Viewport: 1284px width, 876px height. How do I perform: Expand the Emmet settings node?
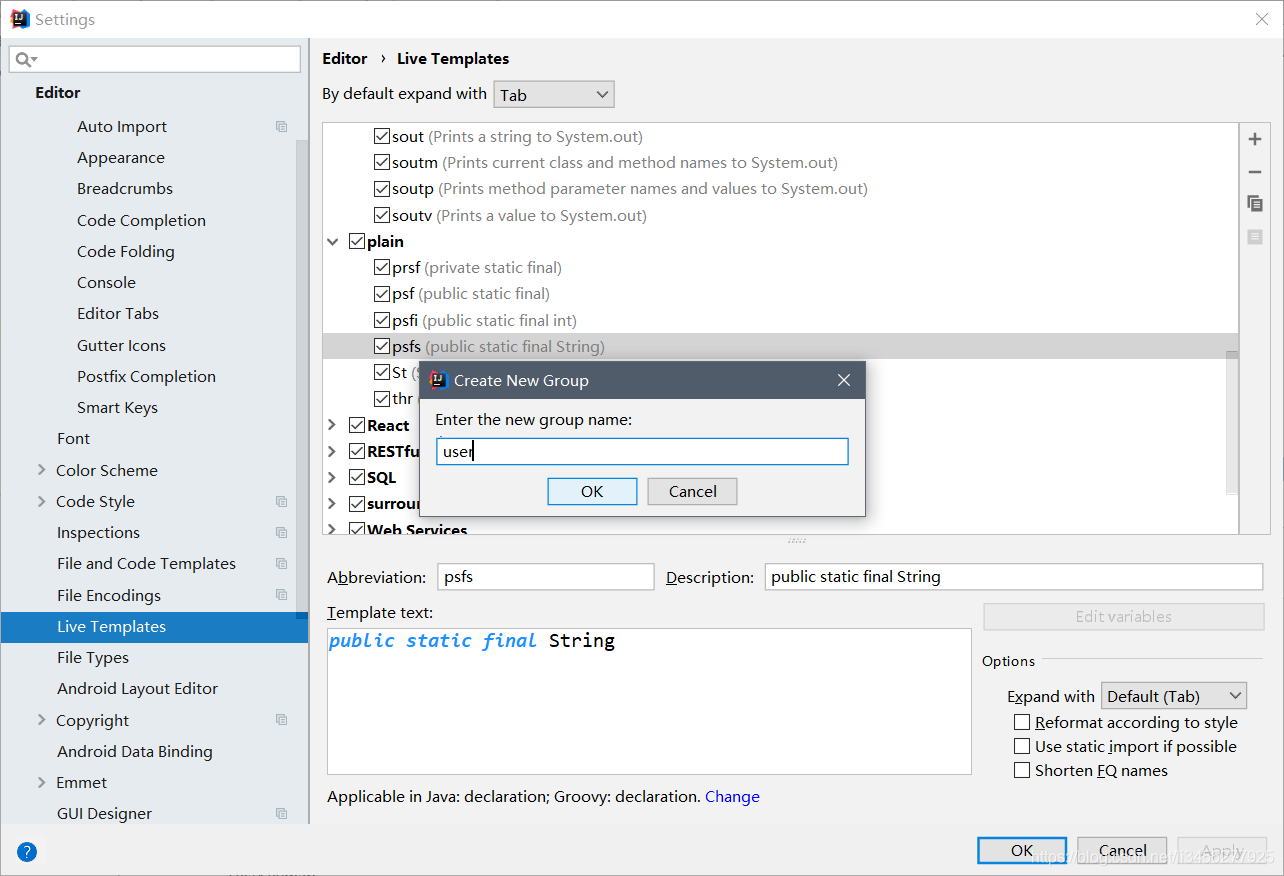[41, 782]
